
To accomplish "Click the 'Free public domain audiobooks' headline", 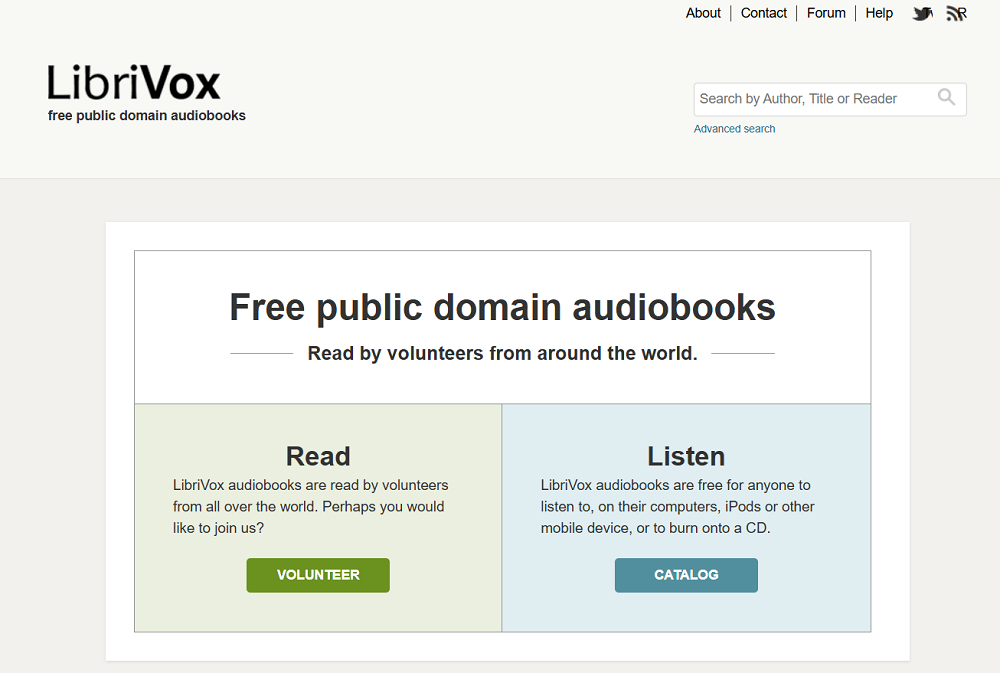I will tap(503, 307).
